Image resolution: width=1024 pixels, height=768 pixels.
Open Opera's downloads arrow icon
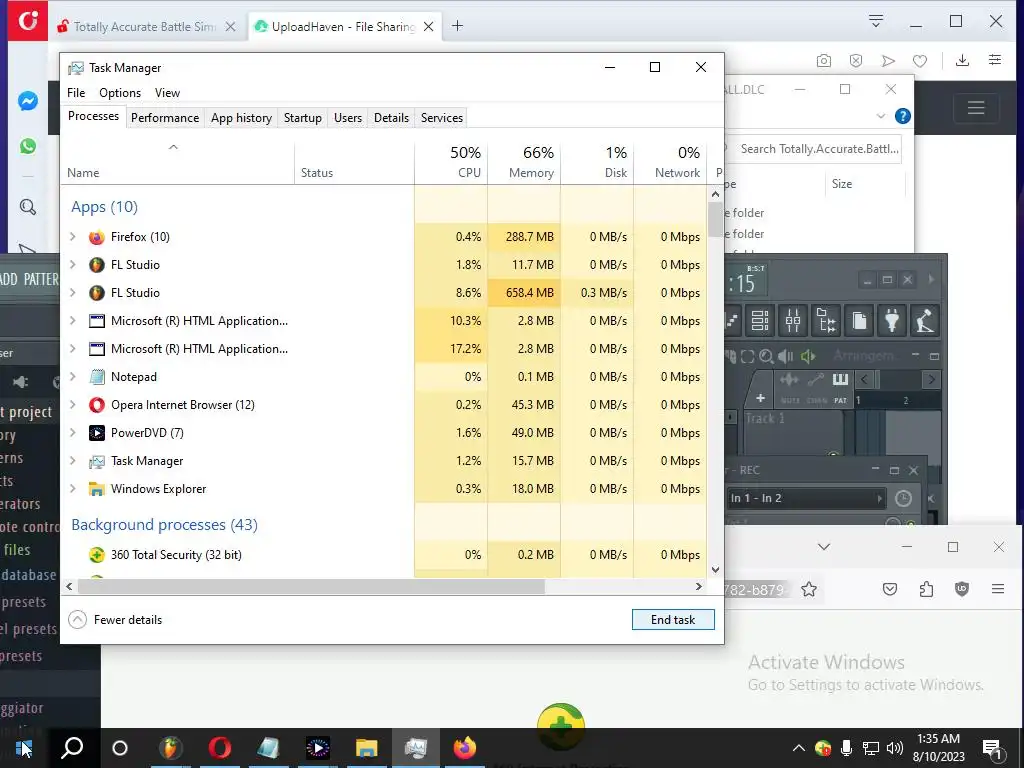(962, 60)
